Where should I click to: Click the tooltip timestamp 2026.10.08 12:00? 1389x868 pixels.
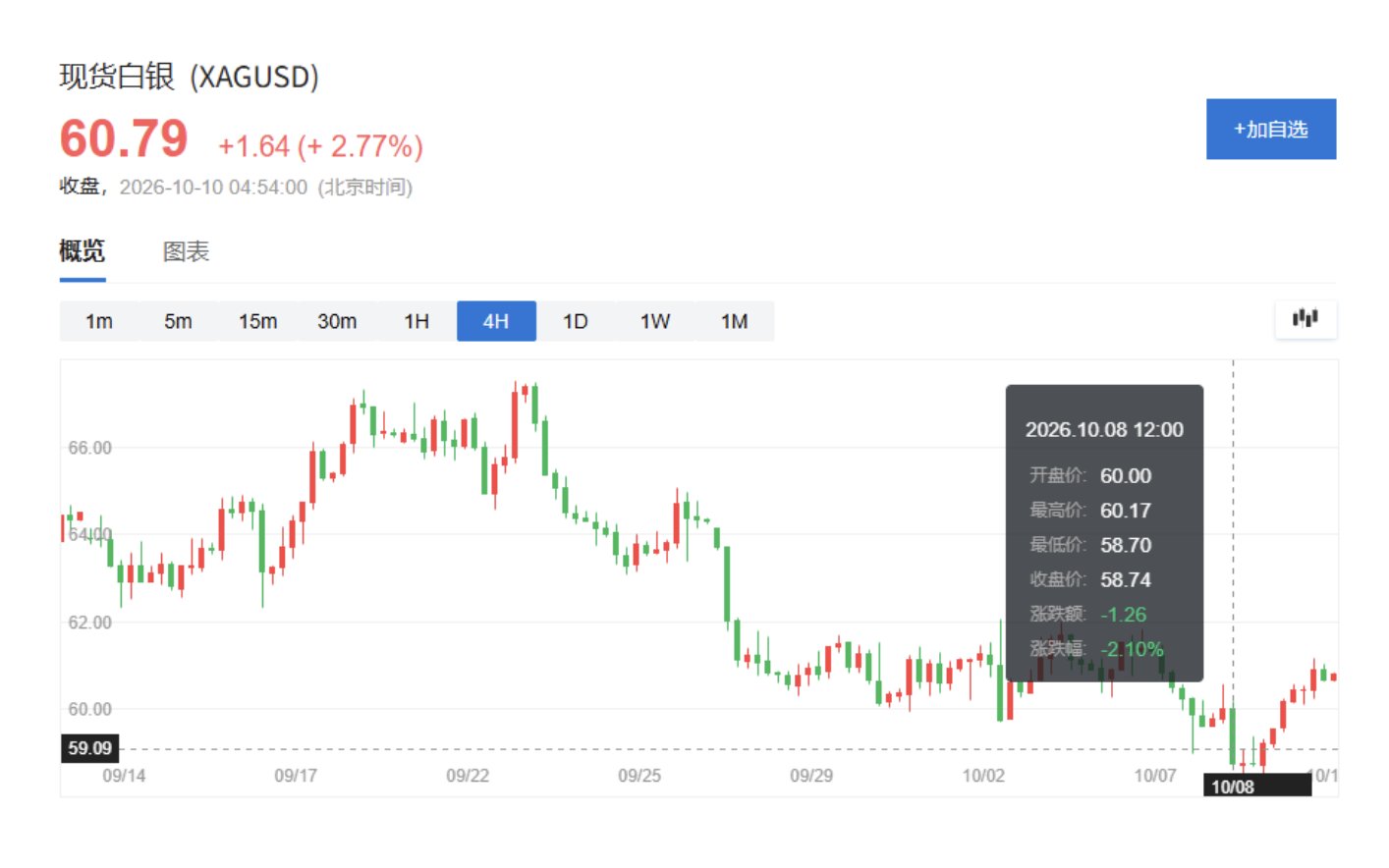1104,429
